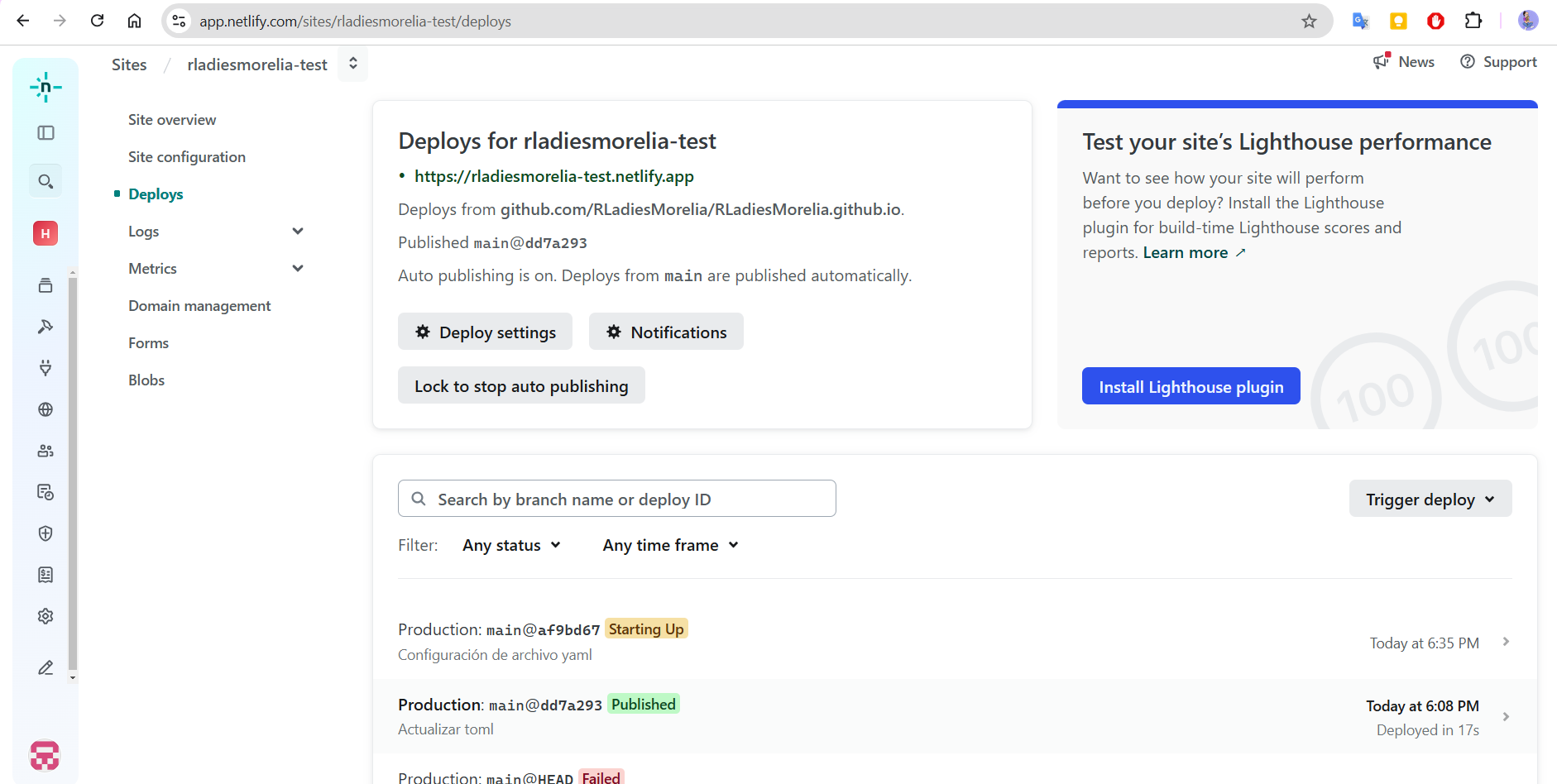Click the Deploy settings button
The width and height of the screenshot is (1557, 784).
[485, 332]
